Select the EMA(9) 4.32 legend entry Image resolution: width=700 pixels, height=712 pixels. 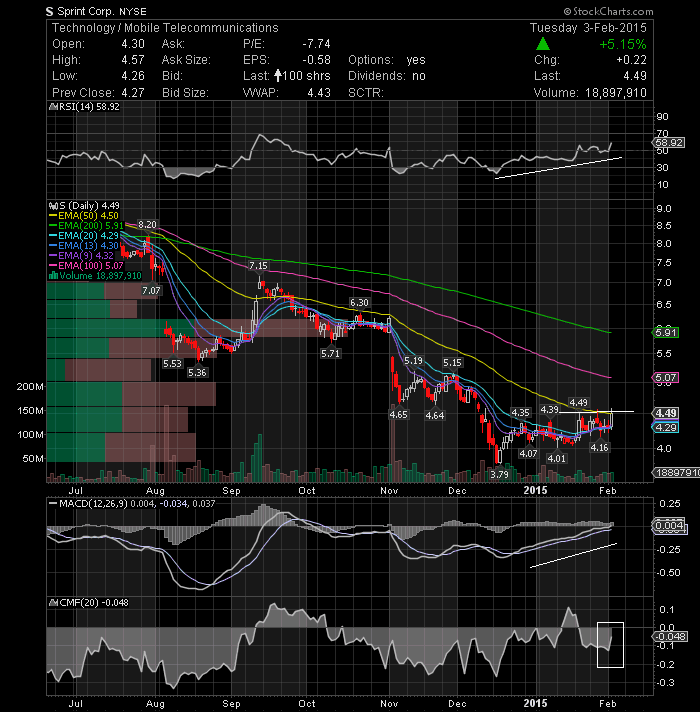tap(81, 256)
